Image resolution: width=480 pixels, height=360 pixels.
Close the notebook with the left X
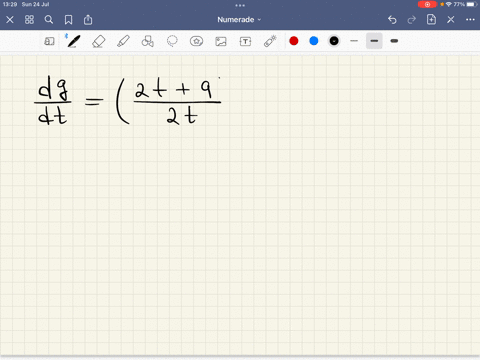pos(10,20)
